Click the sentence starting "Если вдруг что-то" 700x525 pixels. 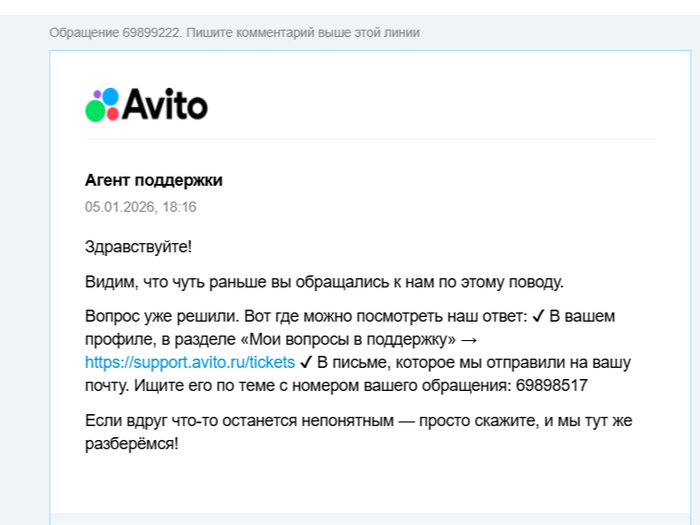[358, 420]
